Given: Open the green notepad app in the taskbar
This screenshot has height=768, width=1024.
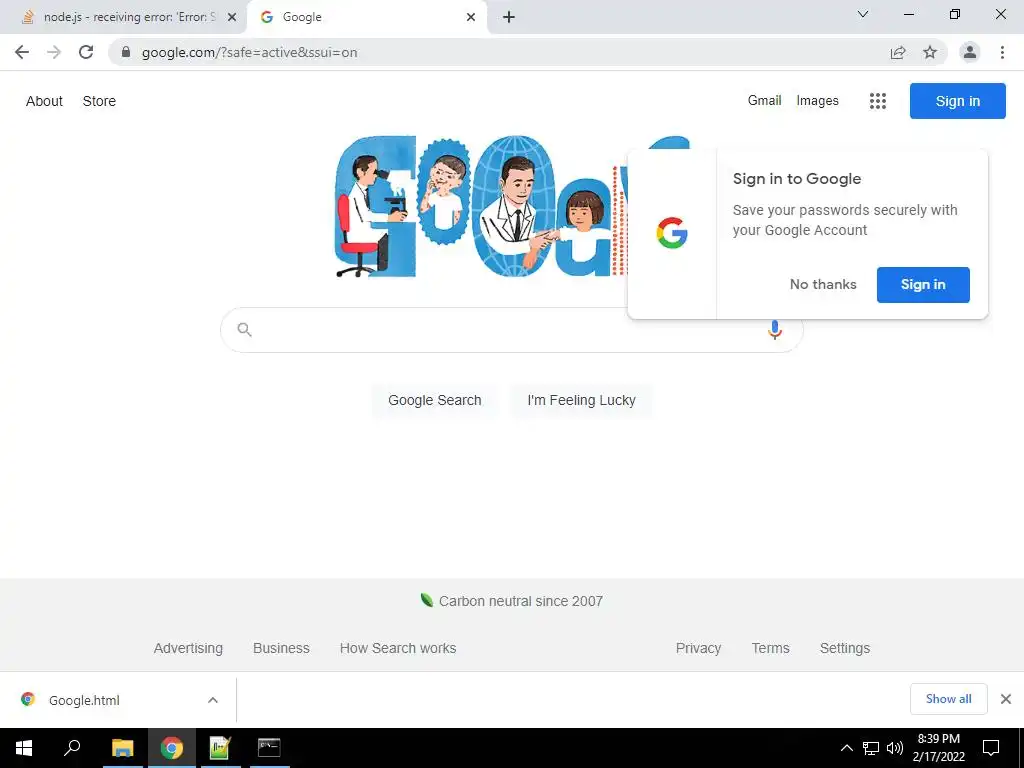Looking at the screenshot, I should pyautogui.click(x=220, y=748).
